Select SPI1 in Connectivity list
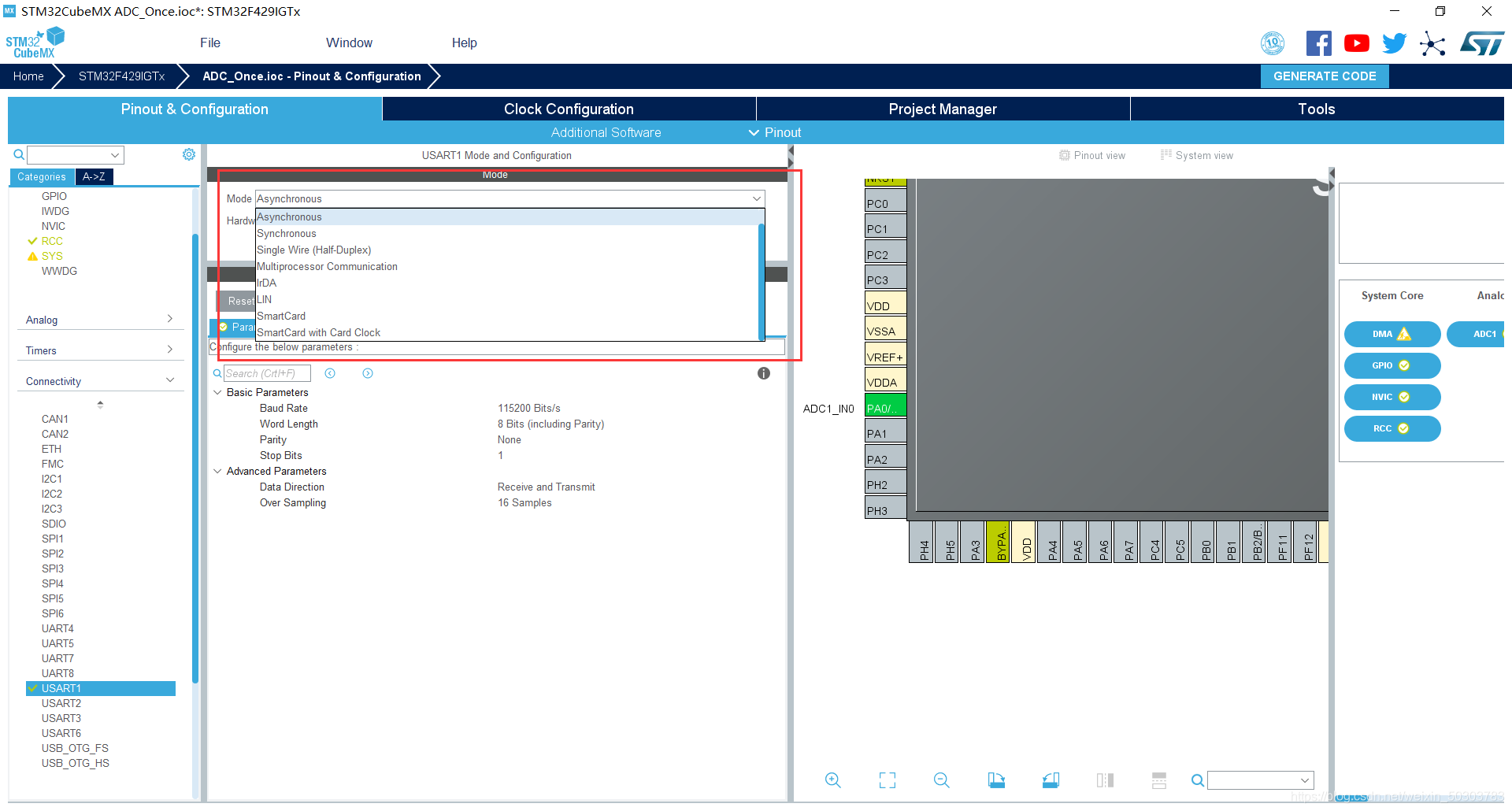The width and height of the screenshot is (1512, 811). tap(53, 539)
